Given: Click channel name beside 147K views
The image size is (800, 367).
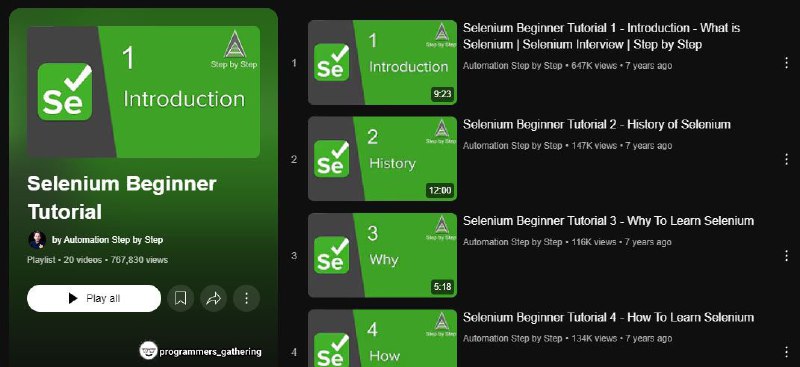Looking at the screenshot, I should [x=512, y=146].
